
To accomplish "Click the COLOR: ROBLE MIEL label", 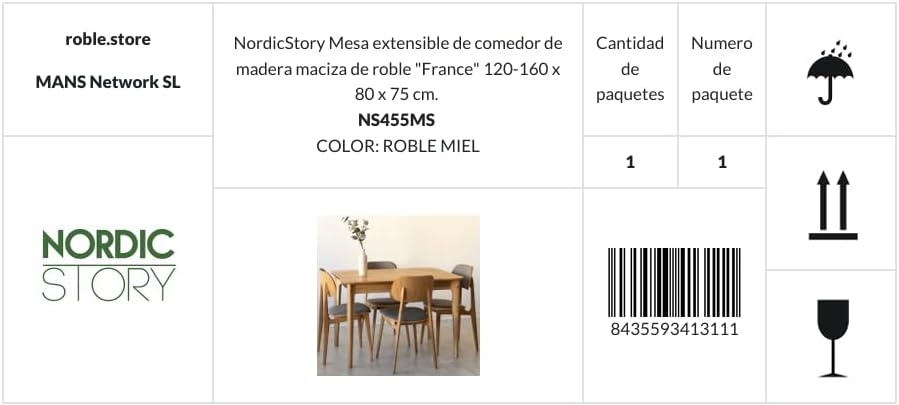I will point(398,146).
